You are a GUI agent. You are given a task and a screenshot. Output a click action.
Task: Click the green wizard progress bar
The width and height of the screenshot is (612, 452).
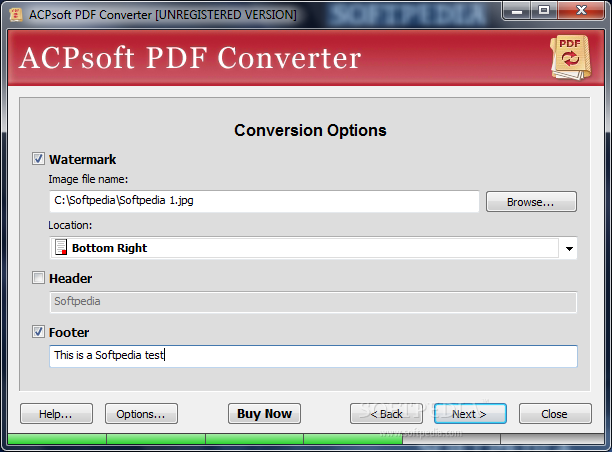point(306,439)
